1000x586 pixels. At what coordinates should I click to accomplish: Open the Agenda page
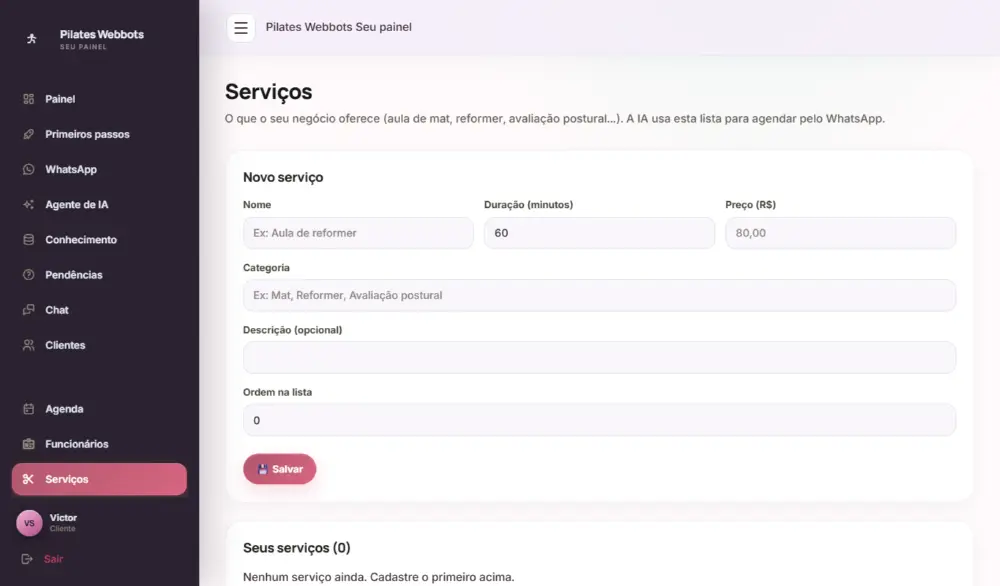pos(99,409)
